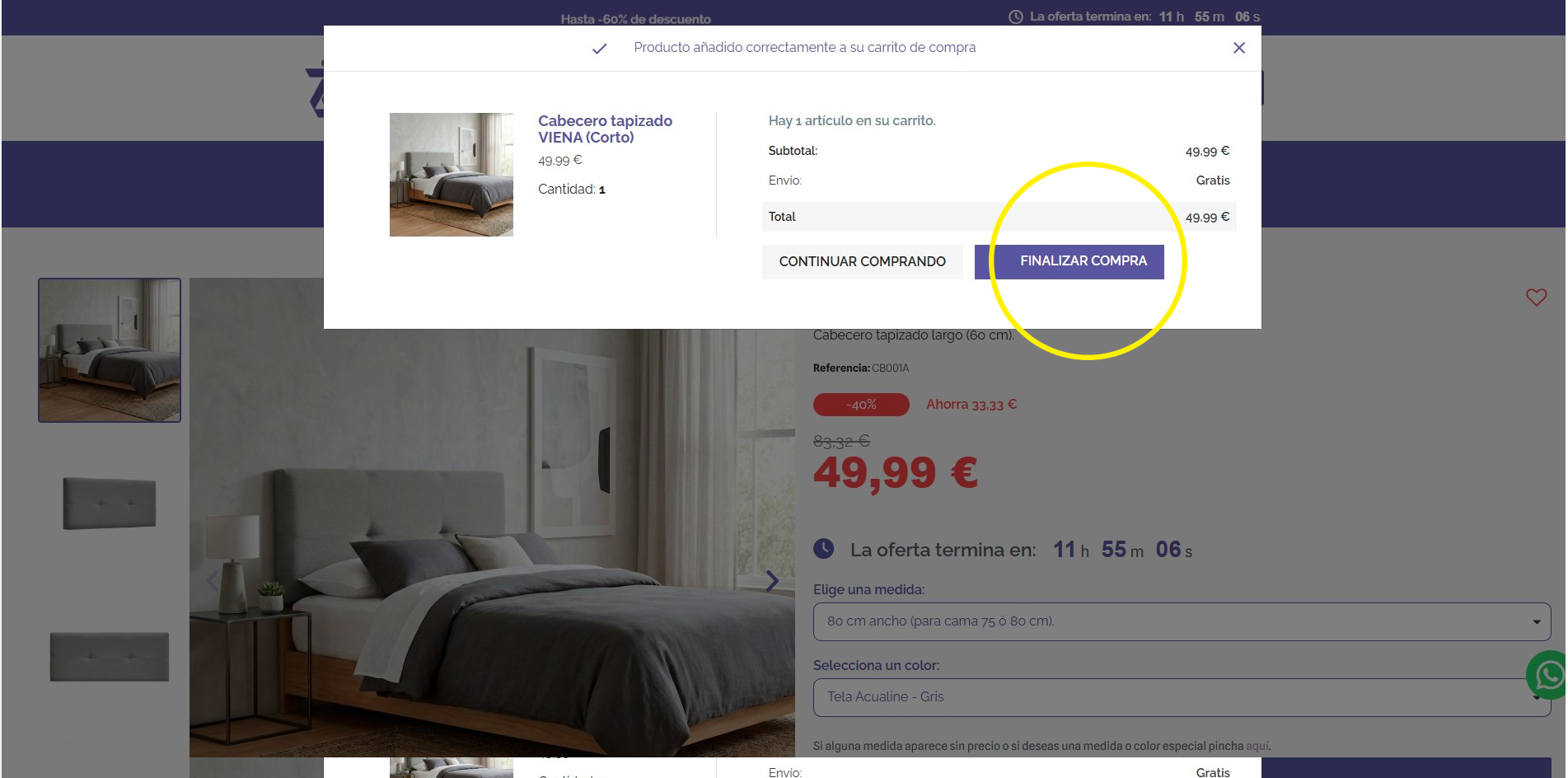1568x778 pixels.
Task: Click the 'aquí' link for special sizes
Action: pos(1257,746)
